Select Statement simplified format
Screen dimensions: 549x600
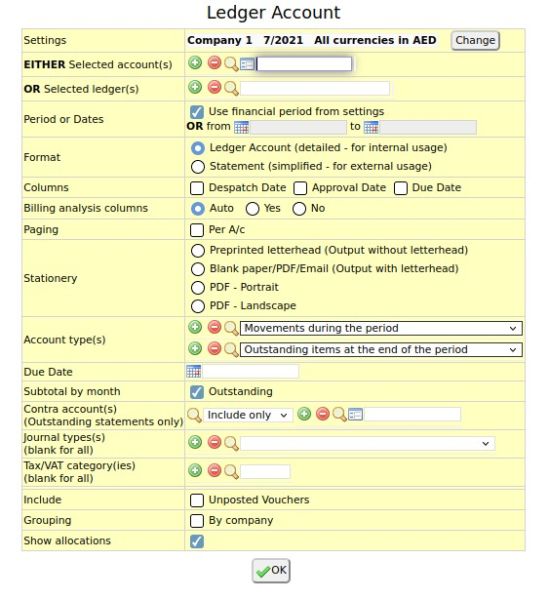coord(198,167)
